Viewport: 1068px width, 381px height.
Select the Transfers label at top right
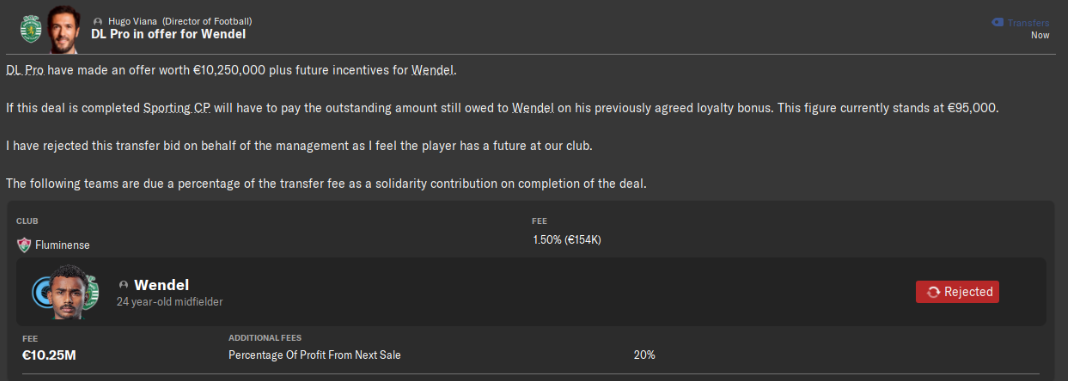click(1028, 23)
